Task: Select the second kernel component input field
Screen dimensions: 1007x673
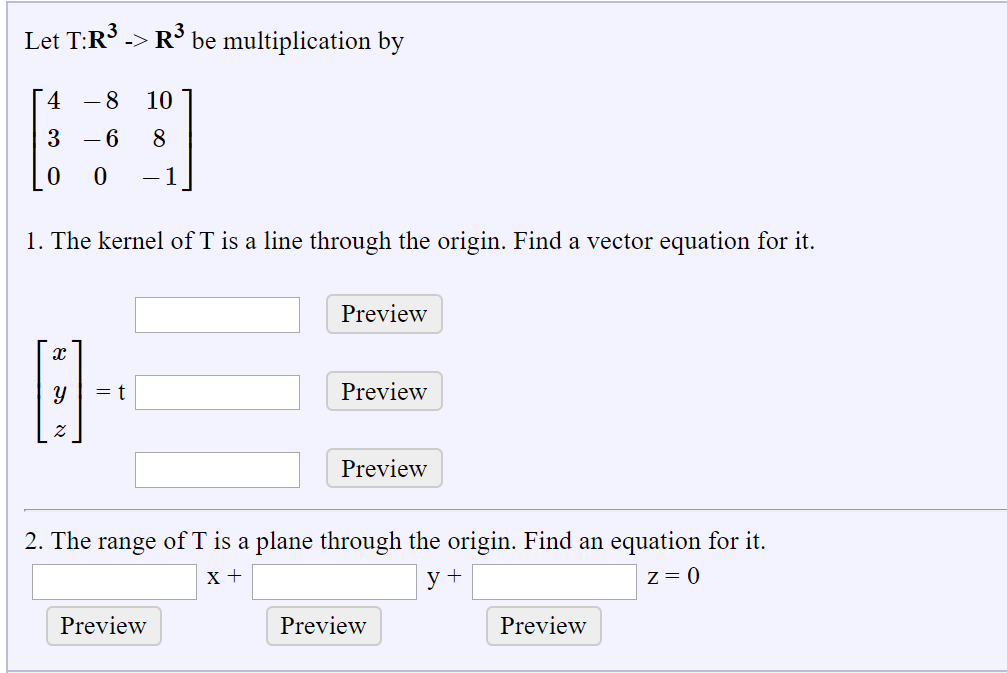Action: point(217,391)
